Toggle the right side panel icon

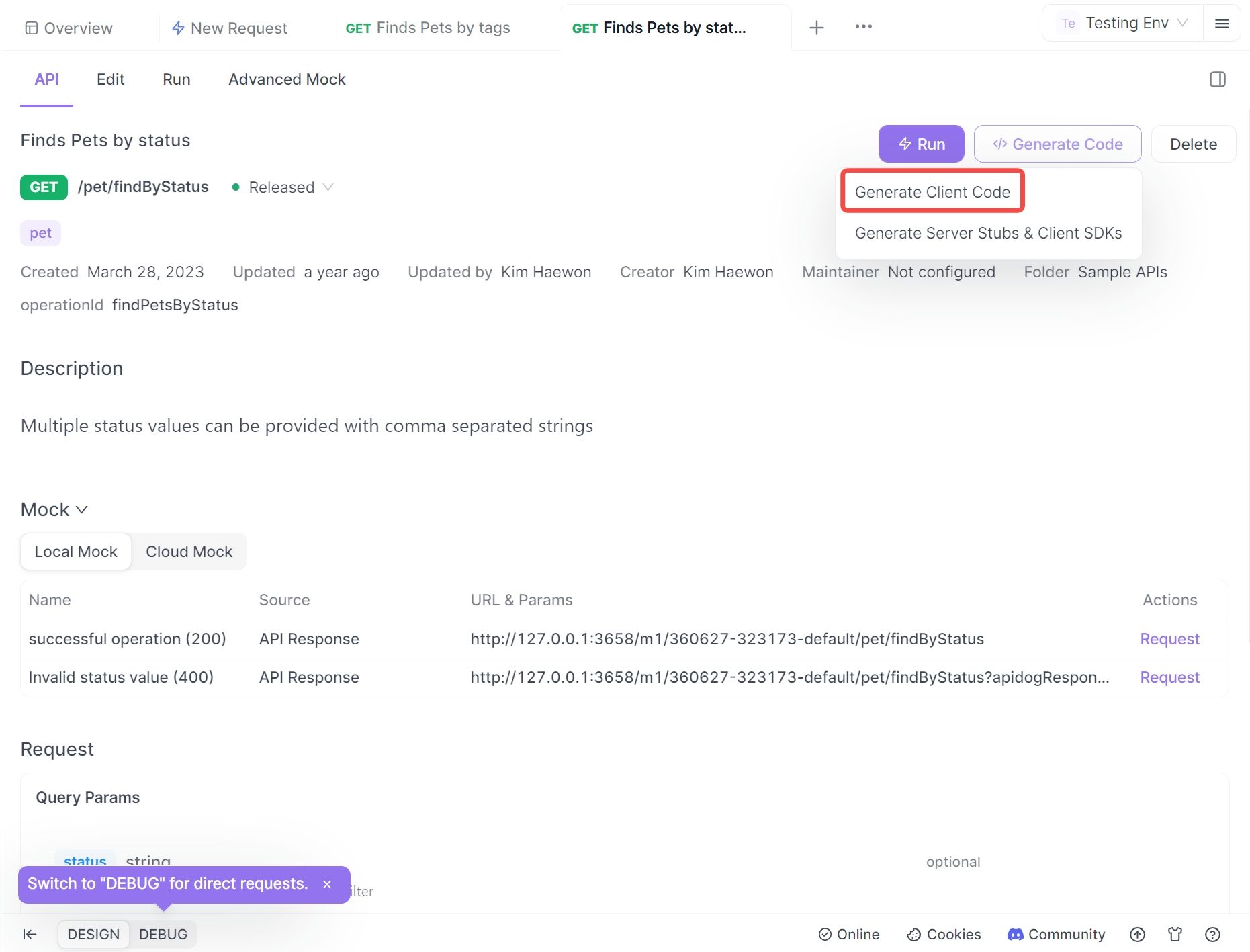tap(1217, 79)
